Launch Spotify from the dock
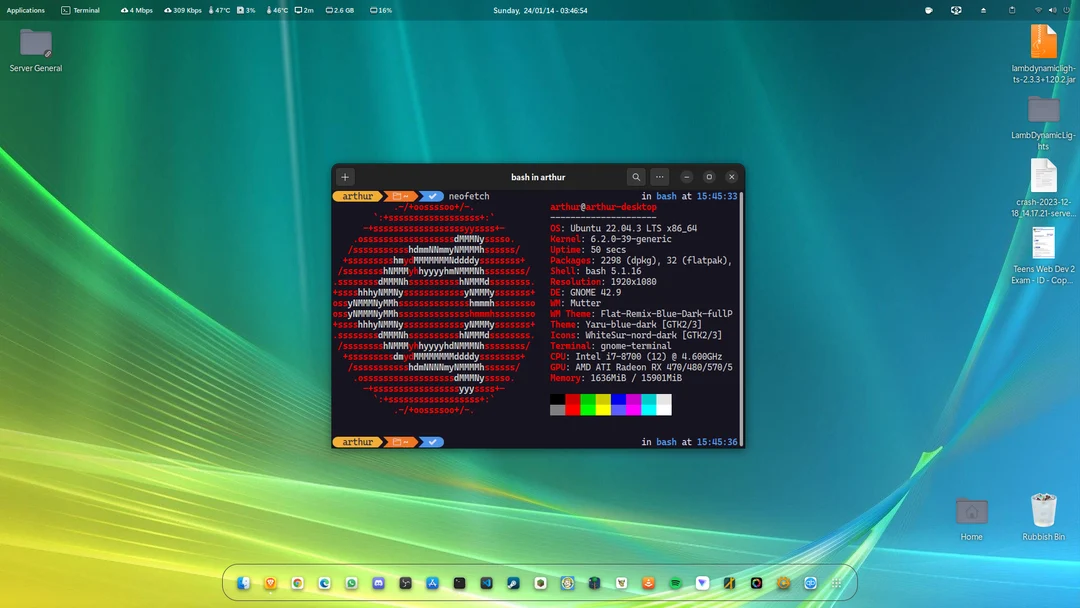This screenshot has height=608, width=1080. click(x=675, y=583)
